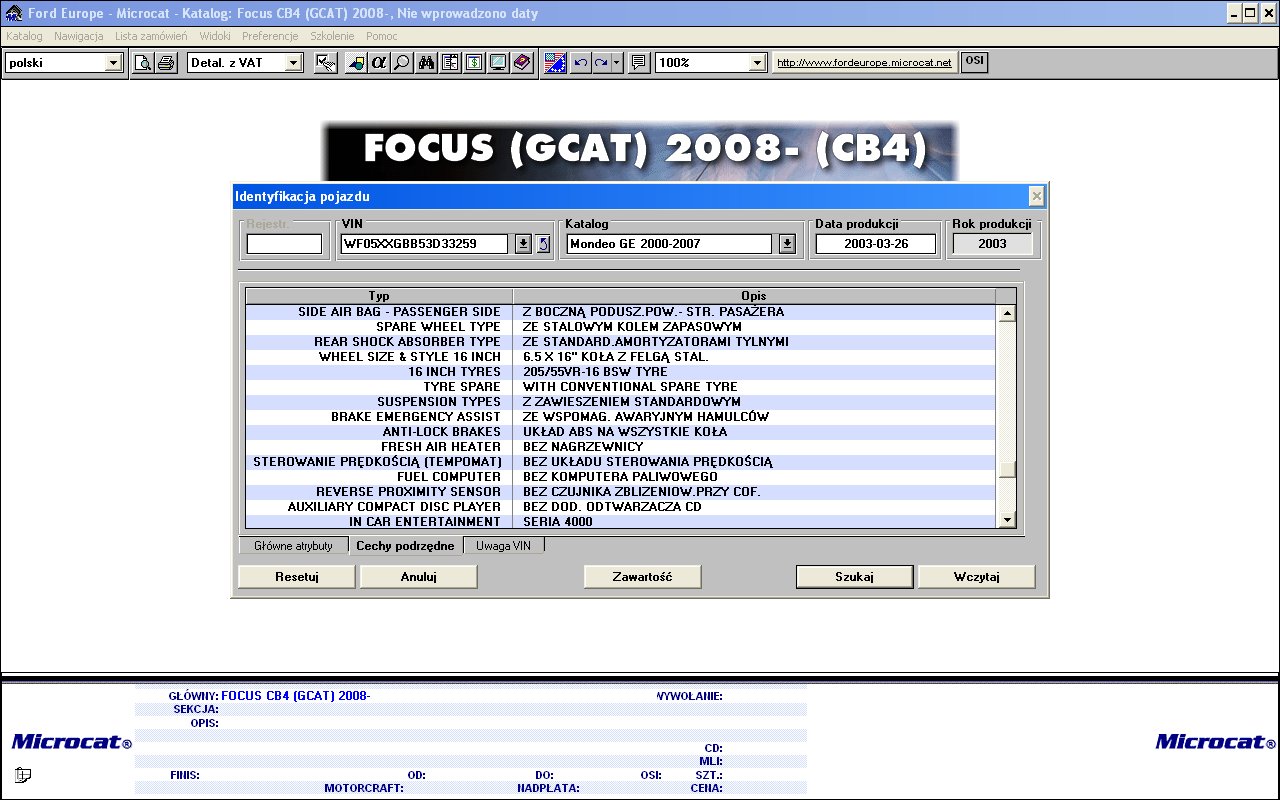Click the Rok produkcji field showing 2003
The image size is (1280, 800).
[993, 244]
